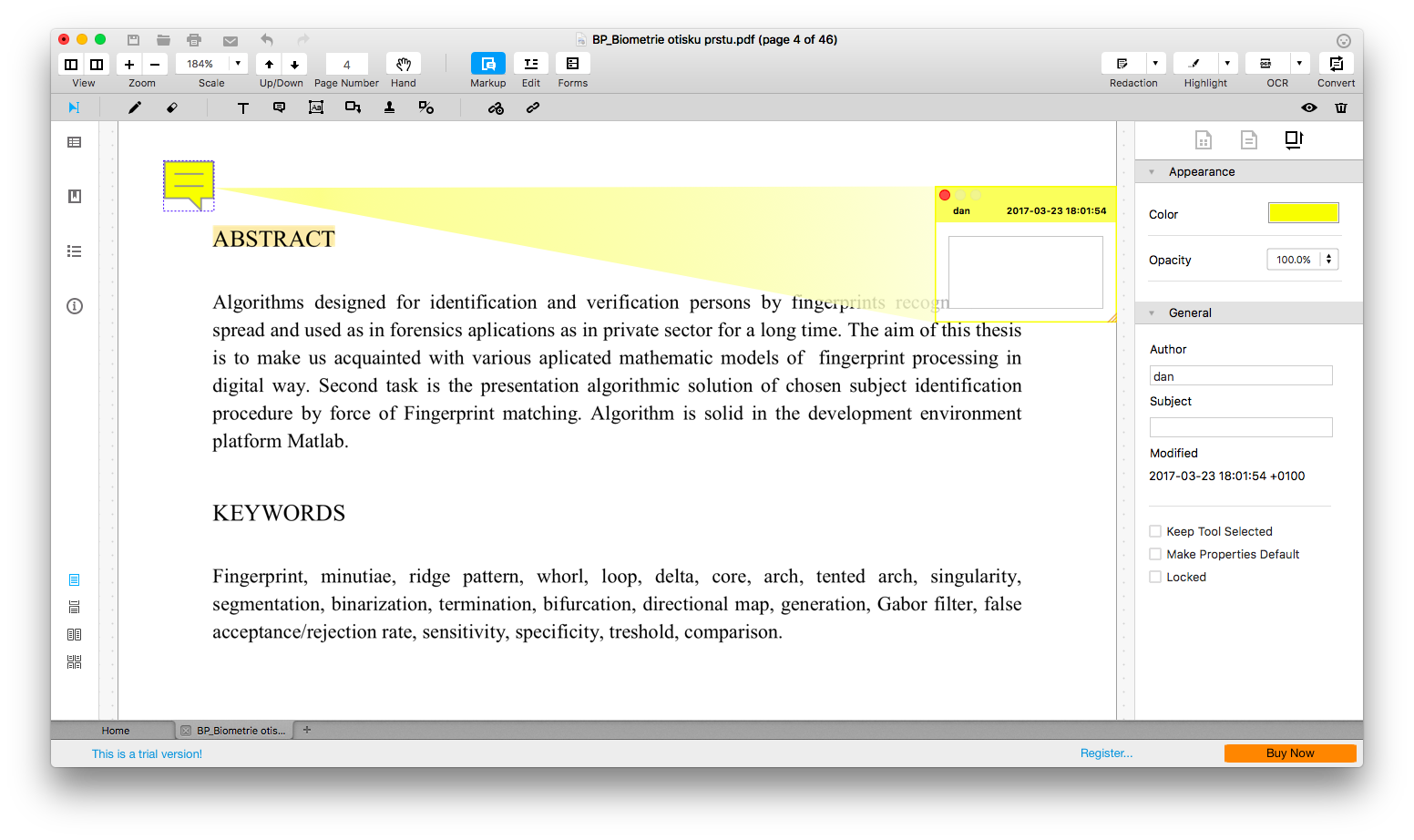Viewport: 1414px width, 840px height.
Task: Switch to two-page continuous view mode
Action: 75,662
